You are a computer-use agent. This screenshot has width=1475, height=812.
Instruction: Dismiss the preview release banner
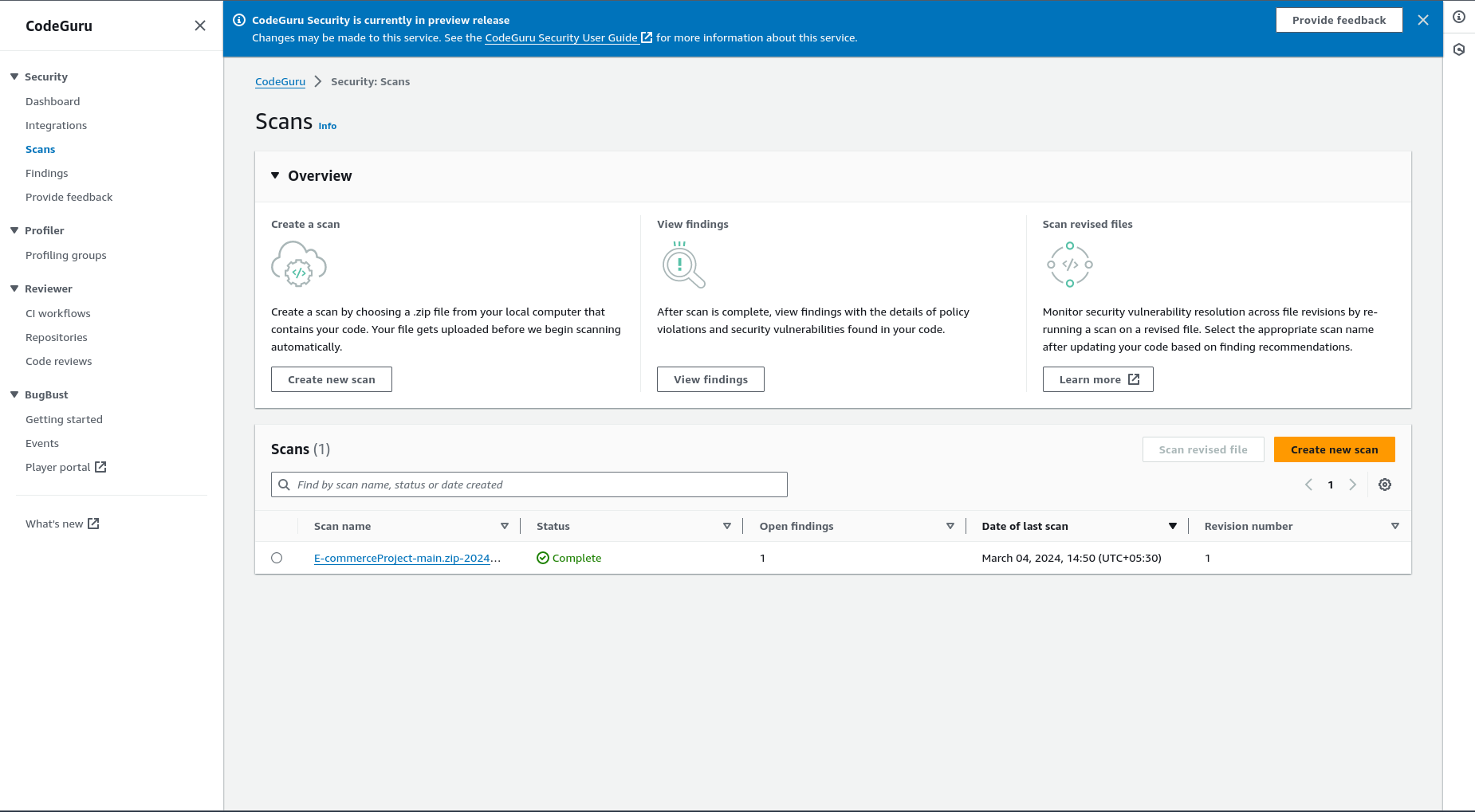pos(1423,20)
